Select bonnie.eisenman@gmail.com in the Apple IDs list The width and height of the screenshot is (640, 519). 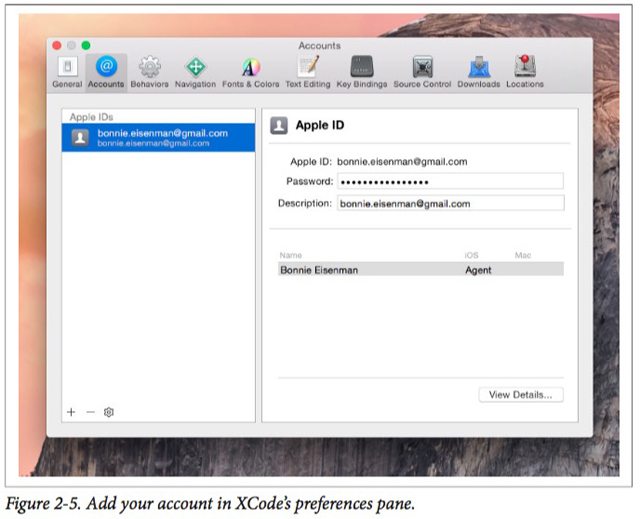(x=158, y=138)
